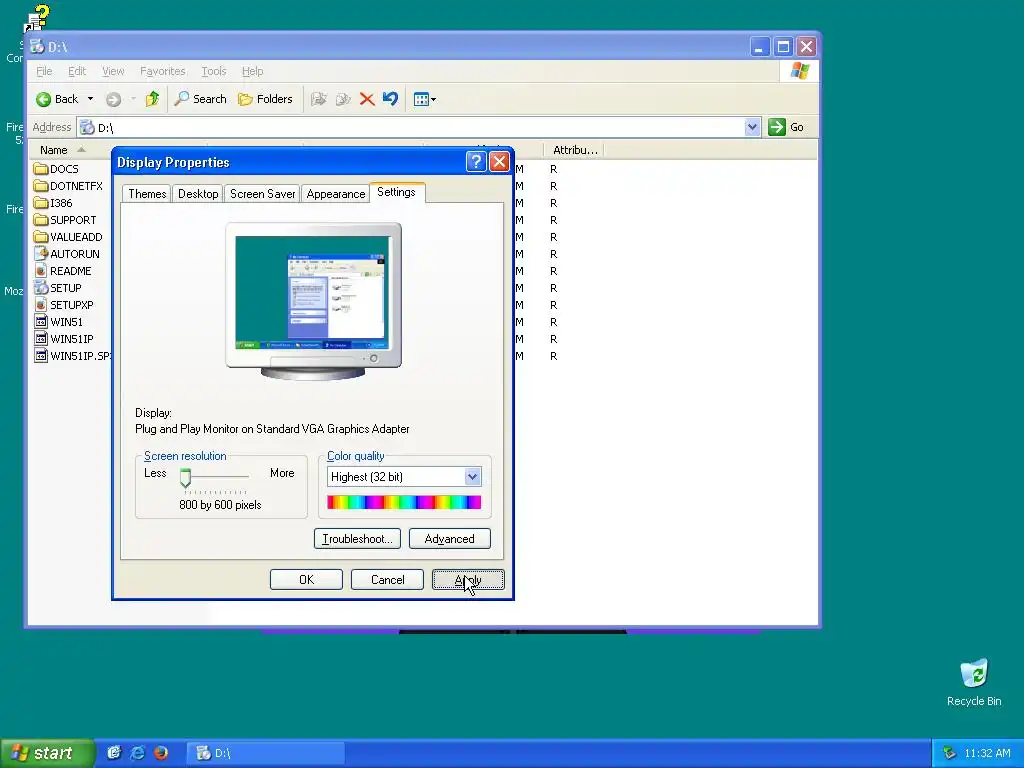Click the Move To toolbar icon
This screenshot has width=1024, height=768.
tap(319, 99)
